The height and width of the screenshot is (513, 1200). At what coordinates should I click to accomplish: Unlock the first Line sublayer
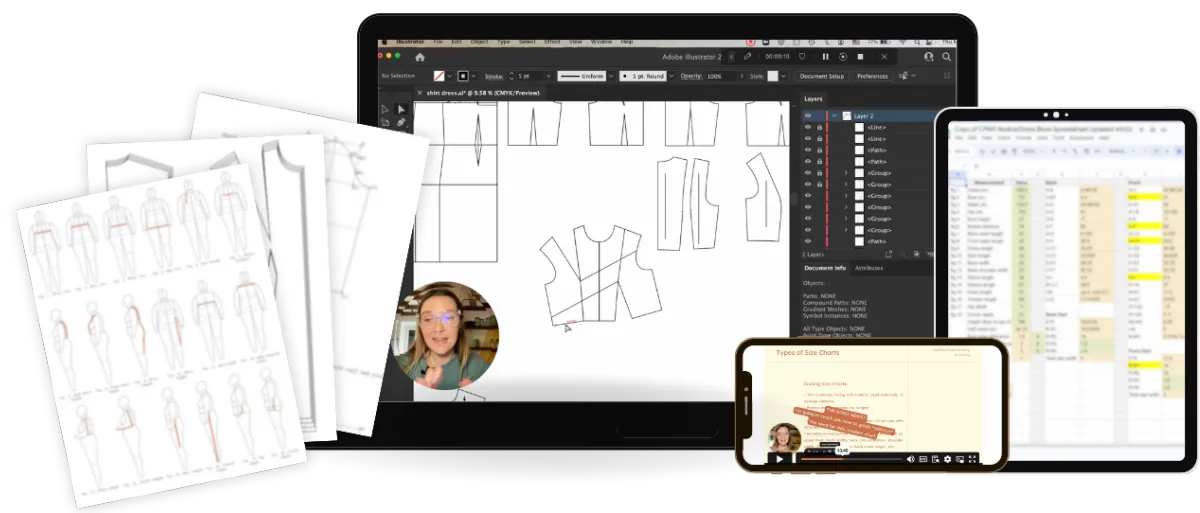pyautogui.click(x=820, y=128)
